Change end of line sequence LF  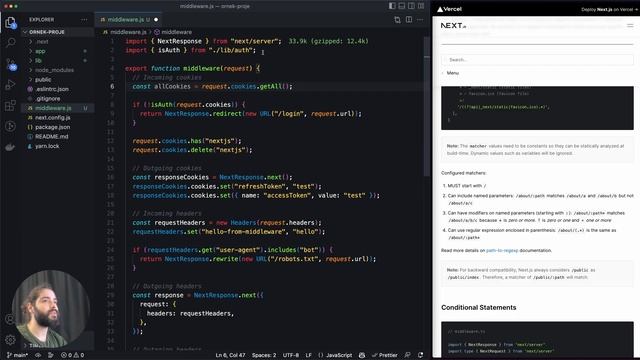[x=309, y=355]
